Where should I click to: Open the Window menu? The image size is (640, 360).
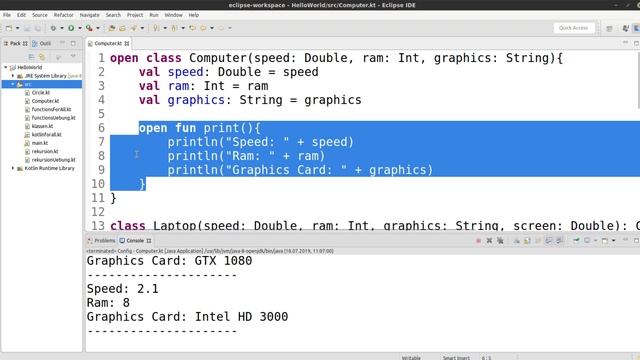[x=173, y=15]
